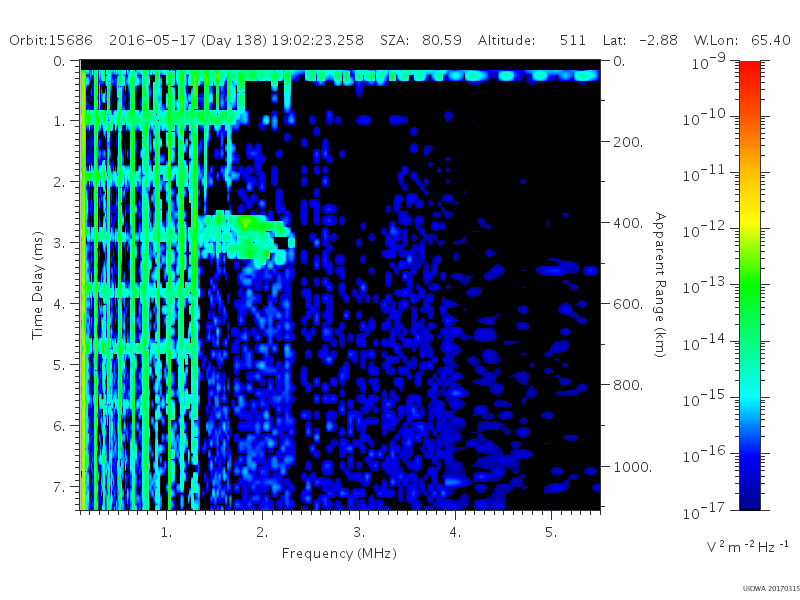Click the Orbit:15686 header text
This screenshot has height=600, width=800.
pos(51,40)
